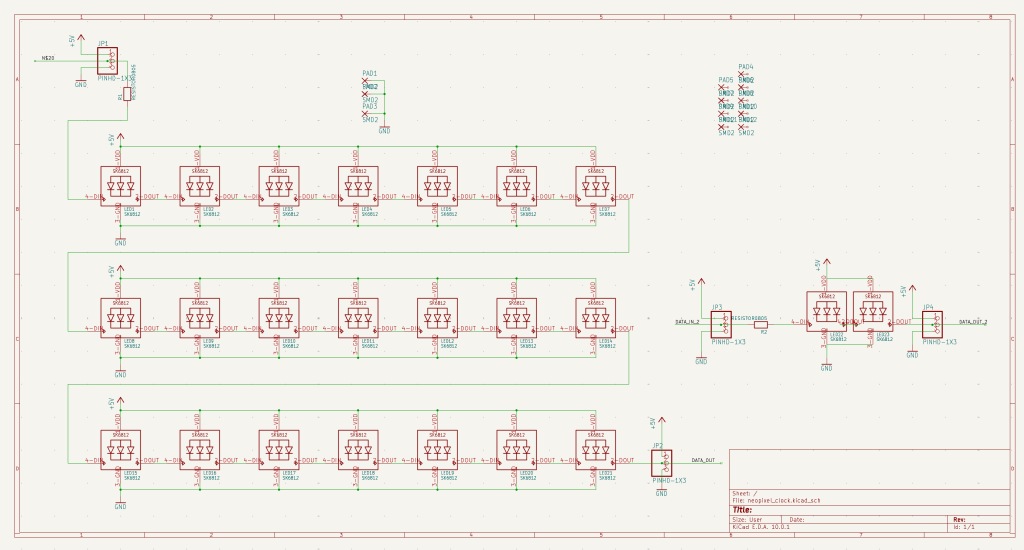The height and width of the screenshot is (550, 1024).
Task: Click the Rev: field in title block
Action: (959, 520)
